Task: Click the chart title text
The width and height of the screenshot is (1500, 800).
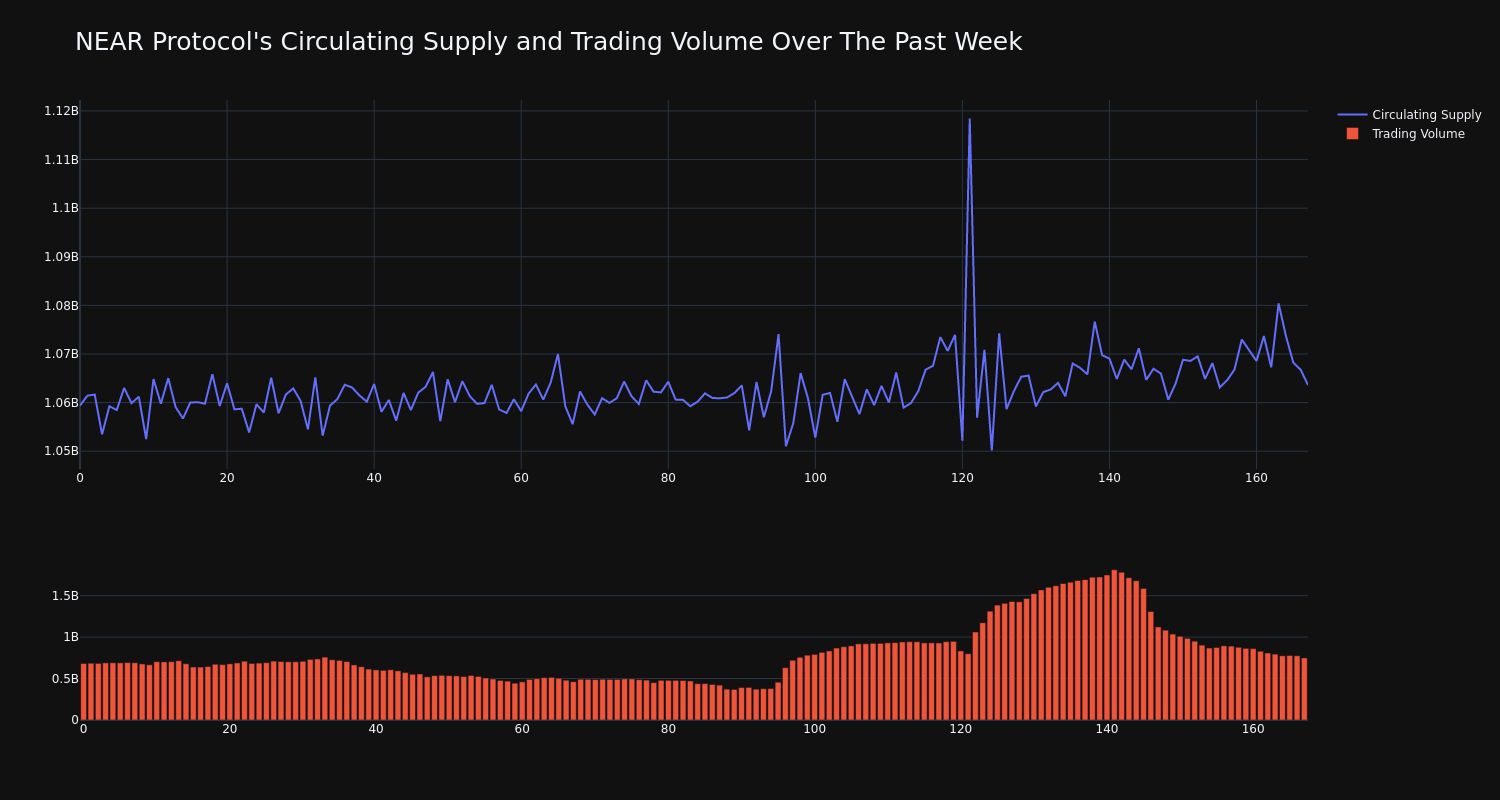Action: tap(548, 42)
